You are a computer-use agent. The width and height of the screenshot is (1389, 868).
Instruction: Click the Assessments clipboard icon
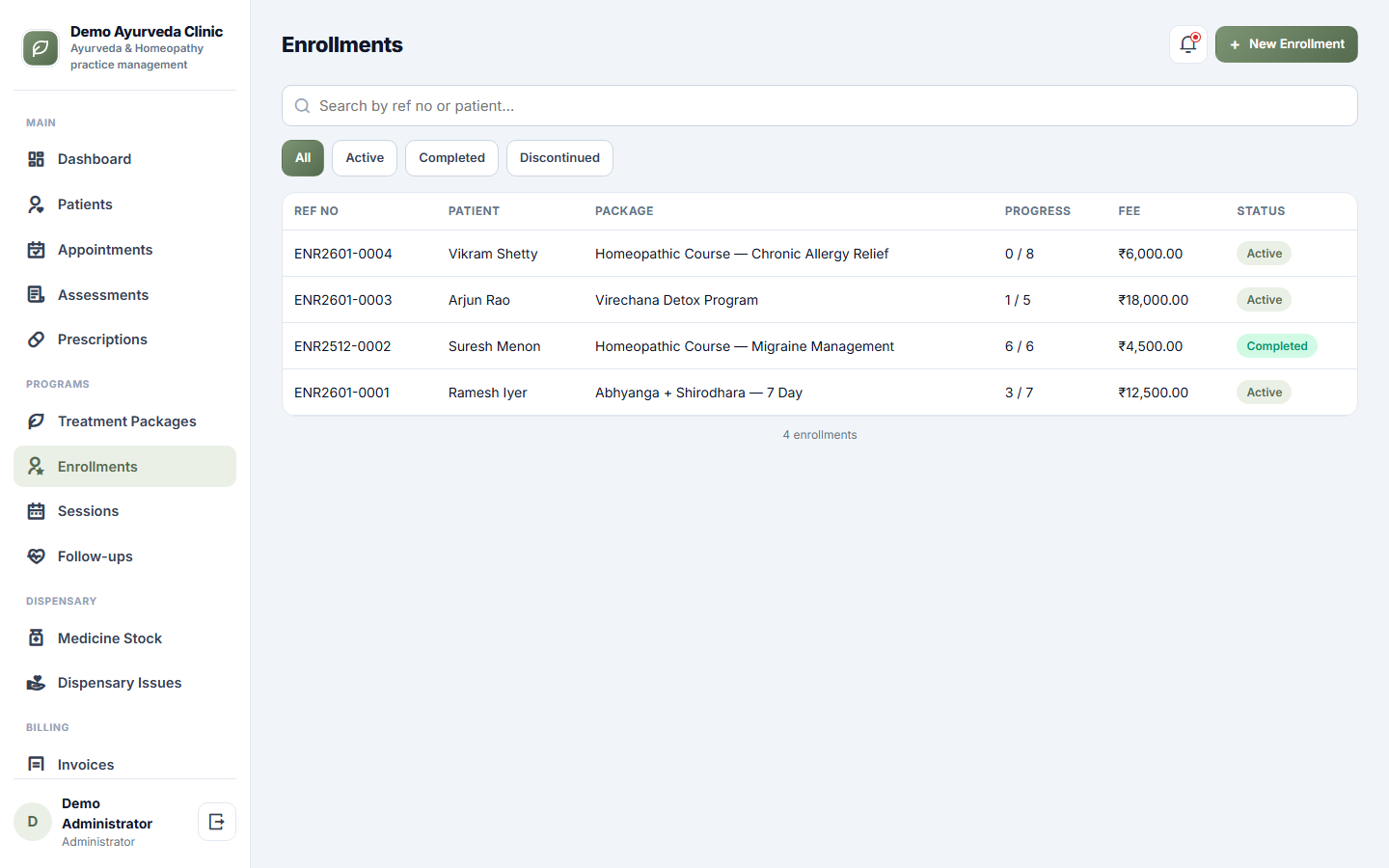pyautogui.click(x=36, y=295)
